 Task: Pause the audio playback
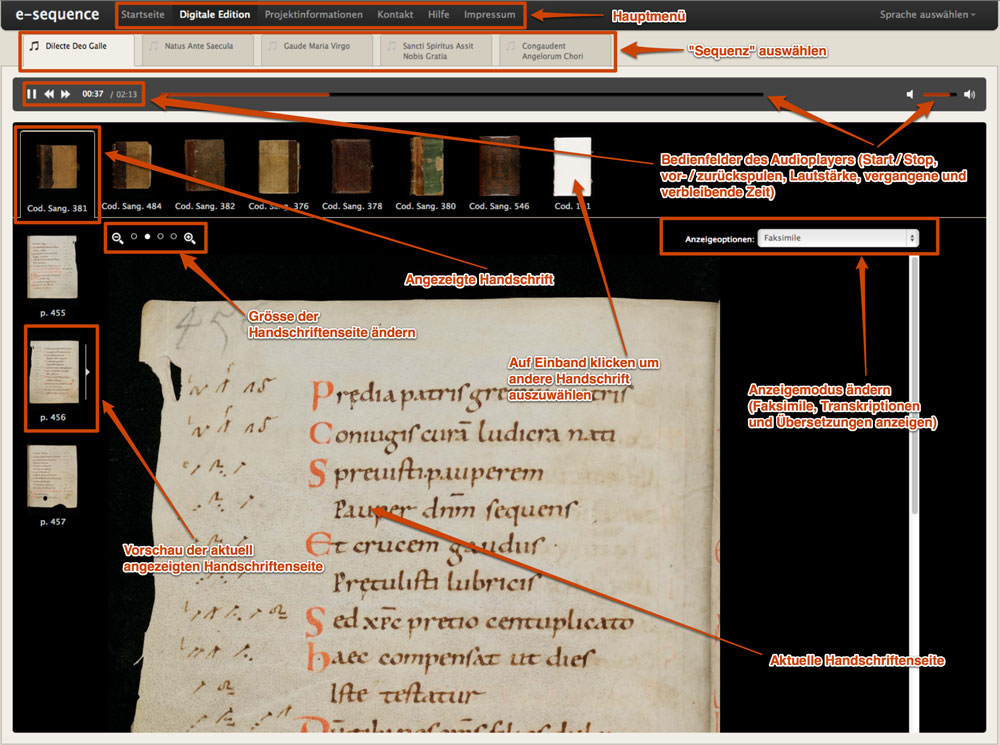coord(31,94)
